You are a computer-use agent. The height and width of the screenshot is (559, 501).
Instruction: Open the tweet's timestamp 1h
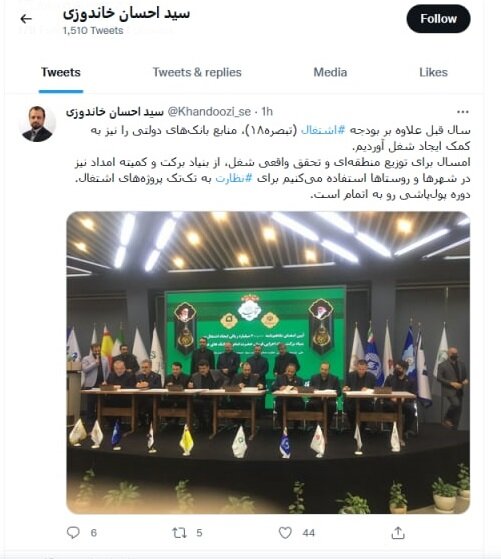click(267, 112)
